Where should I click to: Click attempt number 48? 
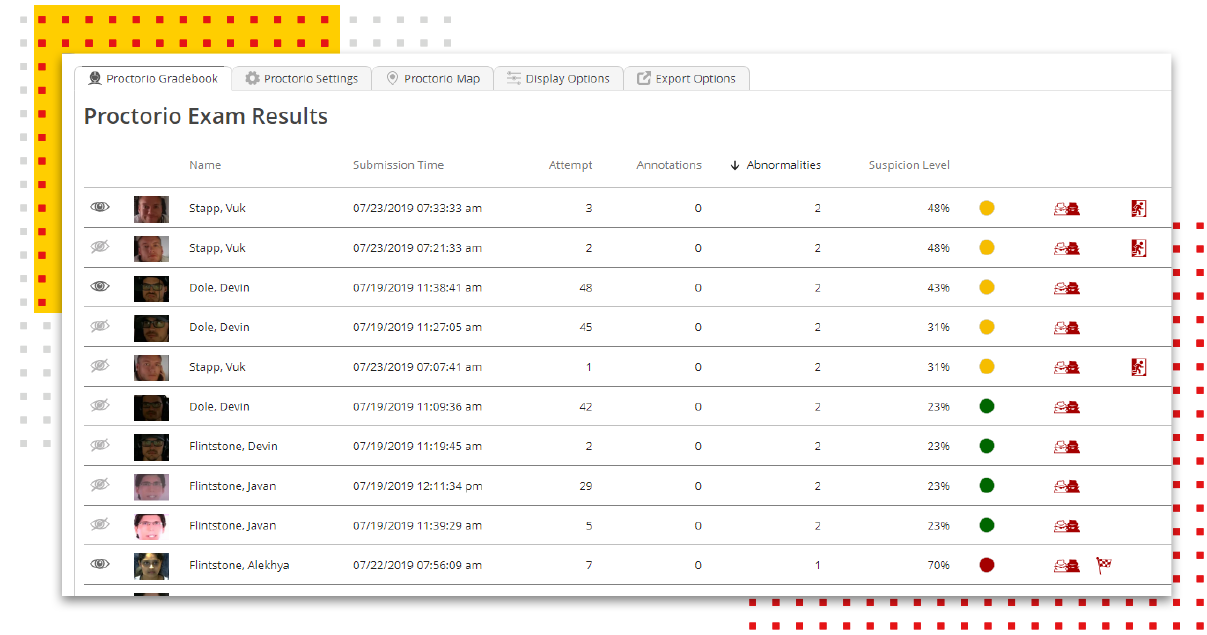tap(585, 287)
